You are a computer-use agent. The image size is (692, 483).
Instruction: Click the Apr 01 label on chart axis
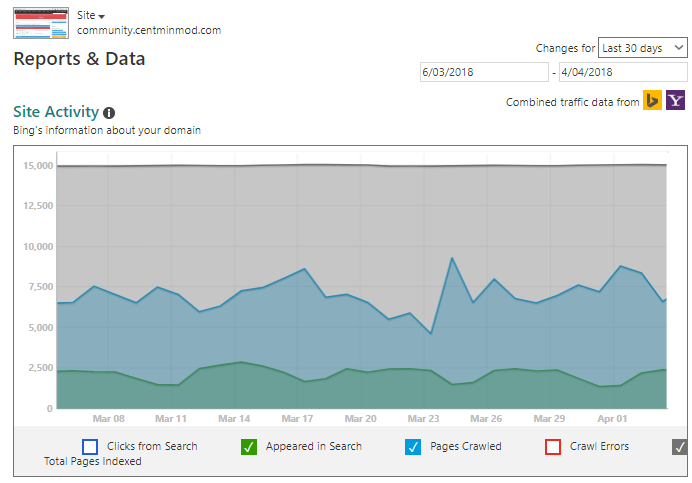[x=612, y=419]
